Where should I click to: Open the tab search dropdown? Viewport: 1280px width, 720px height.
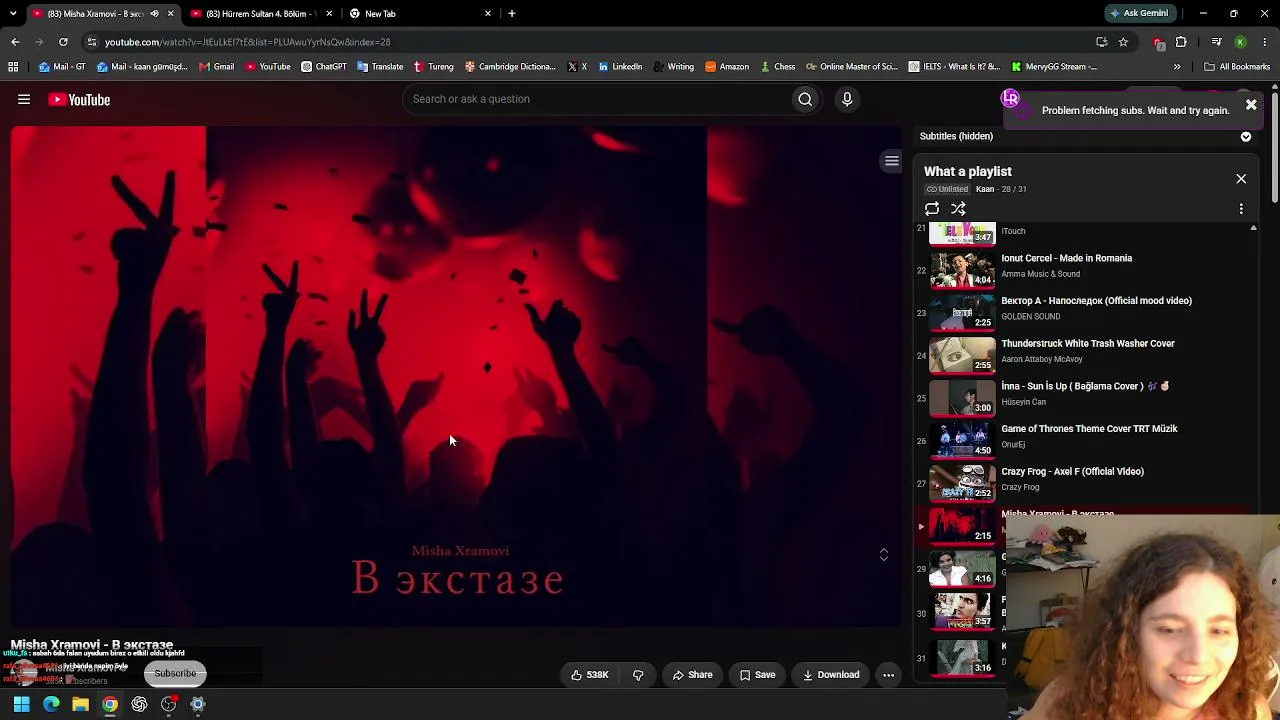point(14,14)
